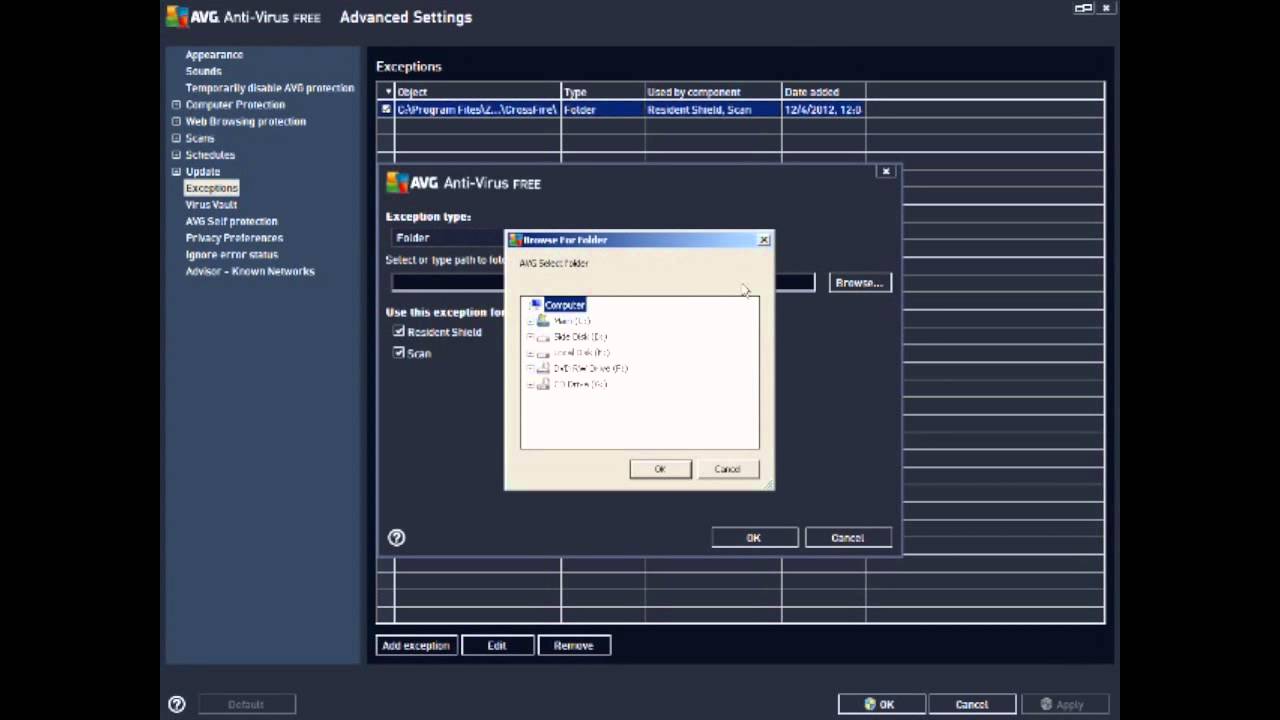1280x720 pixels.
Task: Click the resize grip of Browse For Folder
Action: click(768, 484)
